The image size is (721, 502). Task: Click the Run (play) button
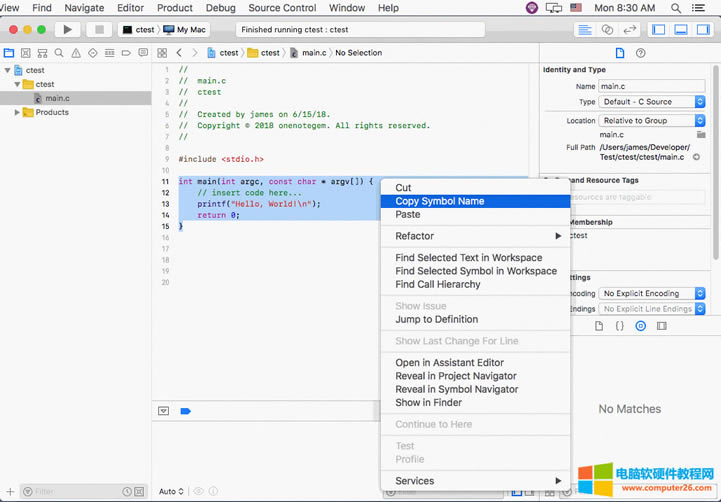coord(67,30)
